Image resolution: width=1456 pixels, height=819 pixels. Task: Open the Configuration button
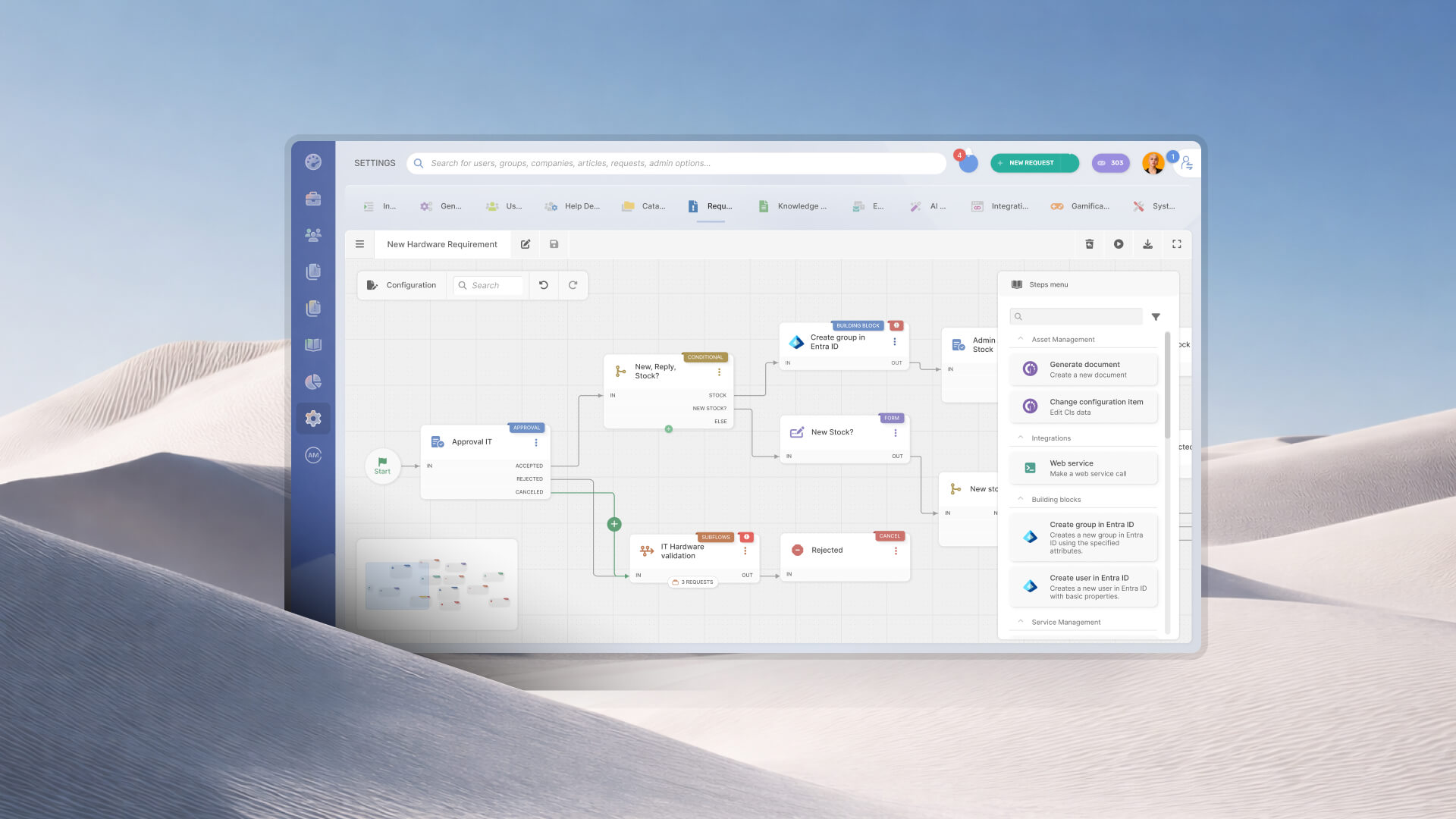(402, 285)
